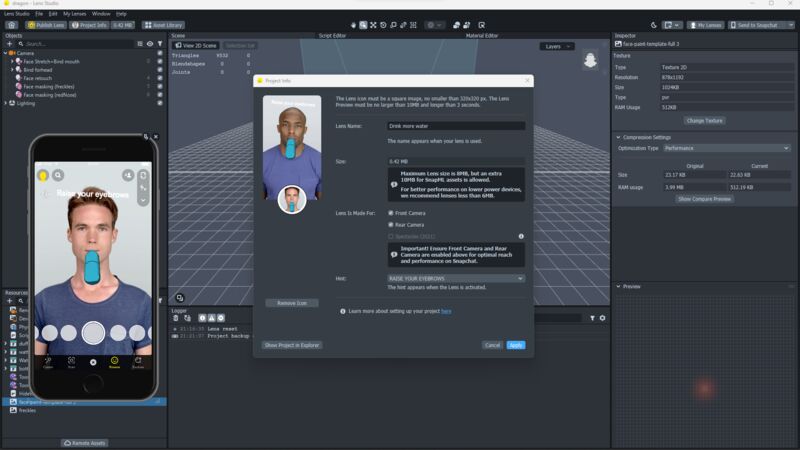Tap the search magnifier in phone preview
Screen dimensions: 800x450
click(58, 175)
